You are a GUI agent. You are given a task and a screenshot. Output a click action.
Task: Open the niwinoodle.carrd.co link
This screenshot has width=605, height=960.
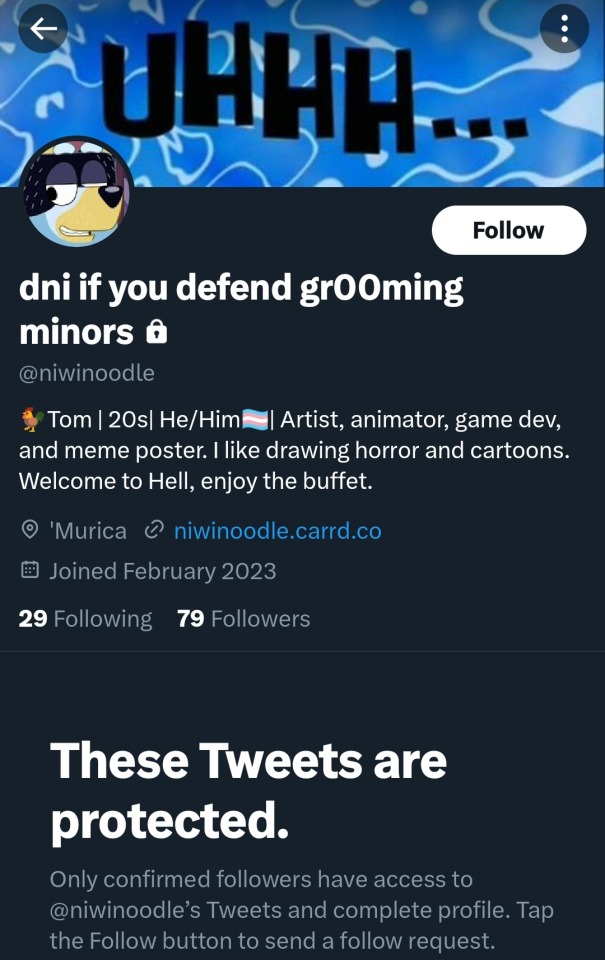click(x=277, y=530)
